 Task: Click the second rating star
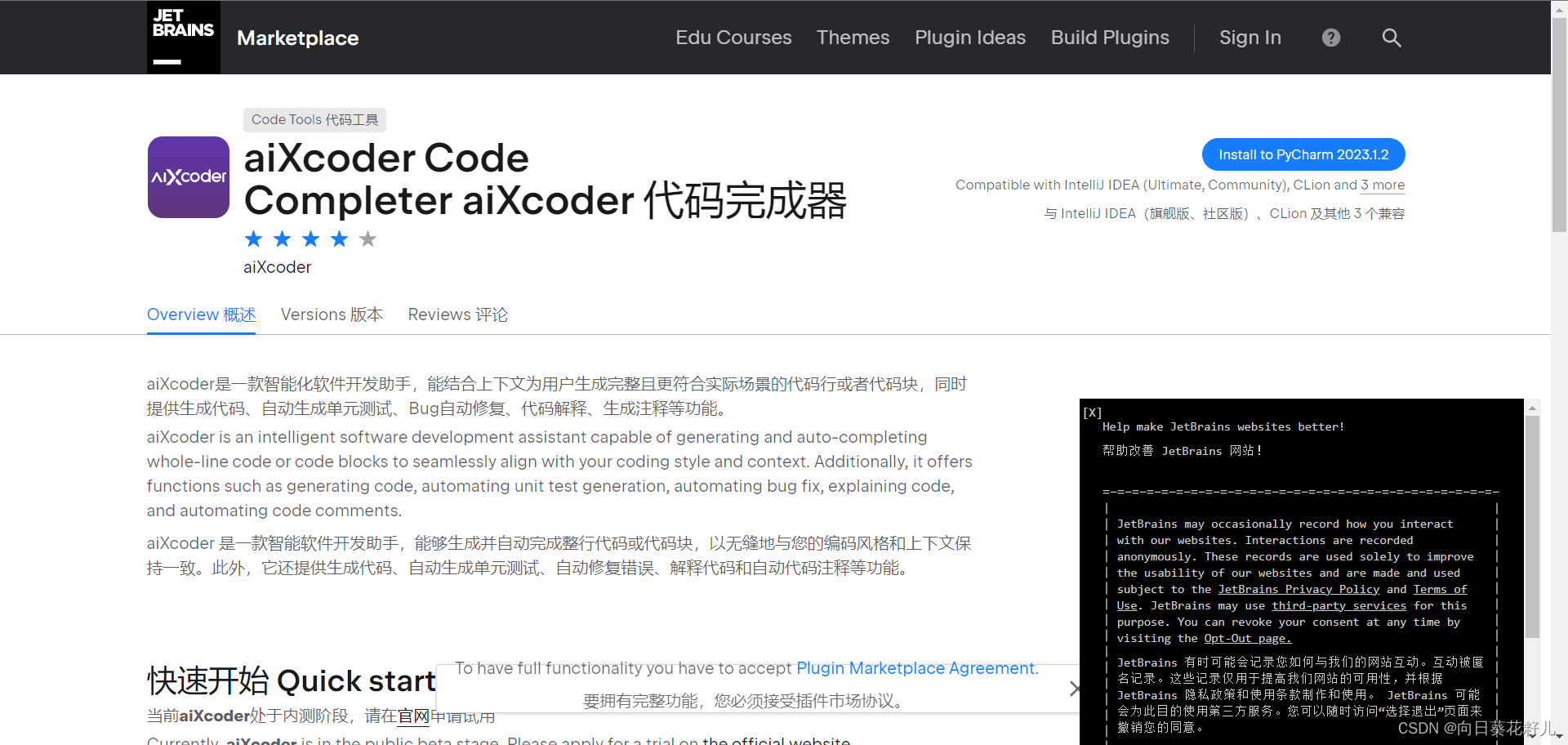pos(283,239)
